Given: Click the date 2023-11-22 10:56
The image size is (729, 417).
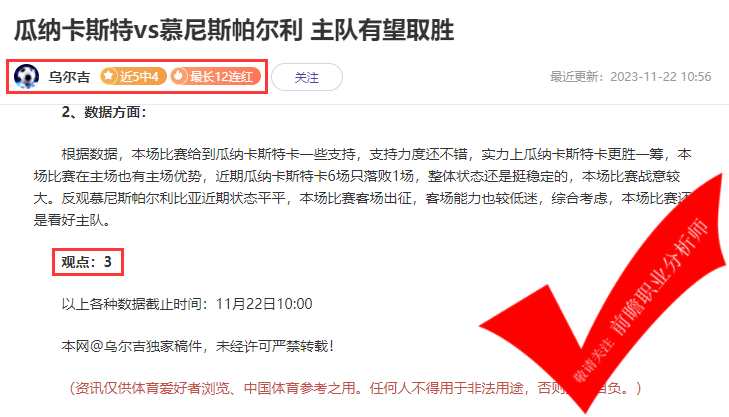Looking at the screenshot, I should click(x=661, y=77).
